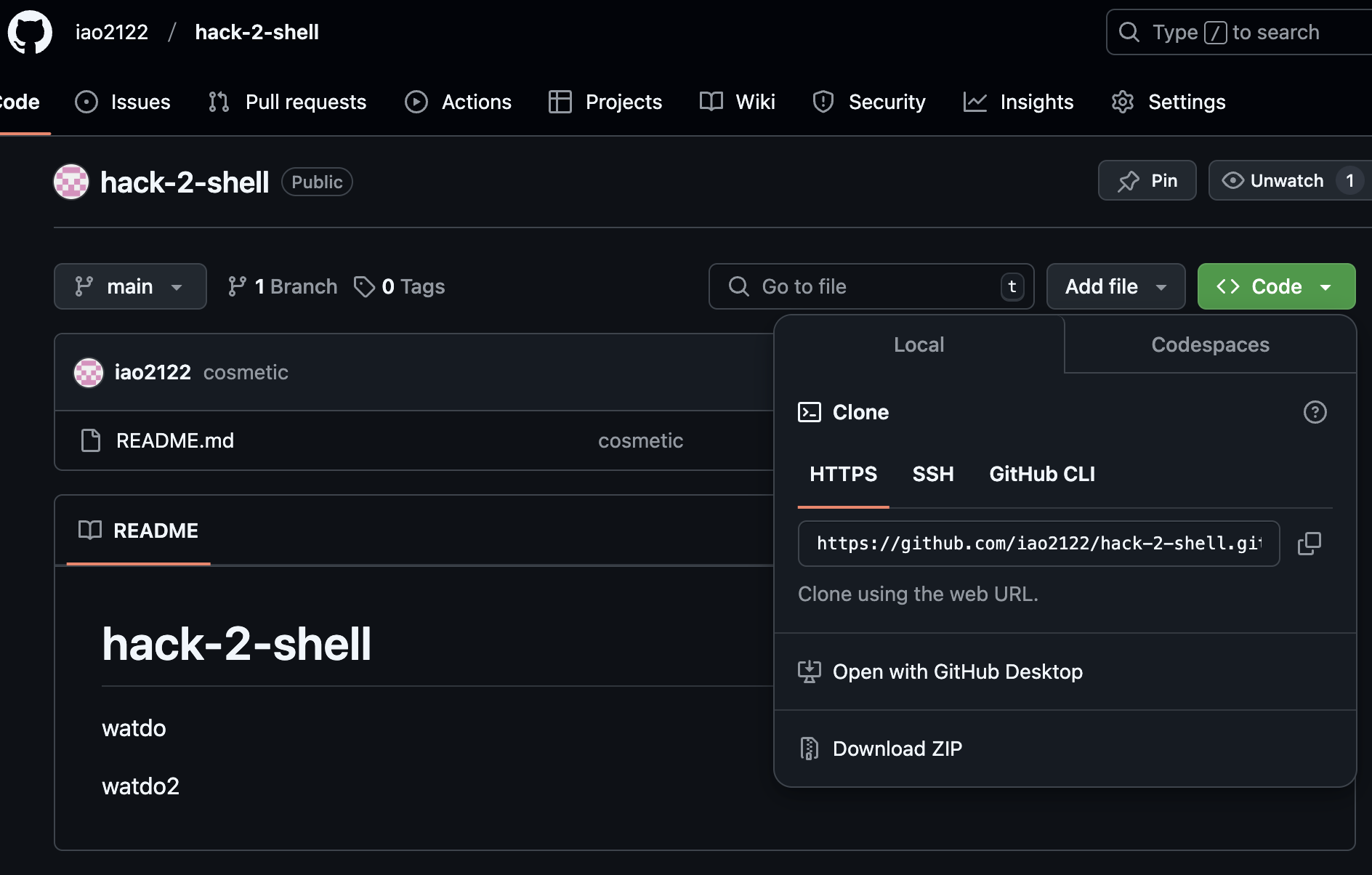Select the SSH clone option
This screenshot has height=875, width=1372.
tap(933, 474)
